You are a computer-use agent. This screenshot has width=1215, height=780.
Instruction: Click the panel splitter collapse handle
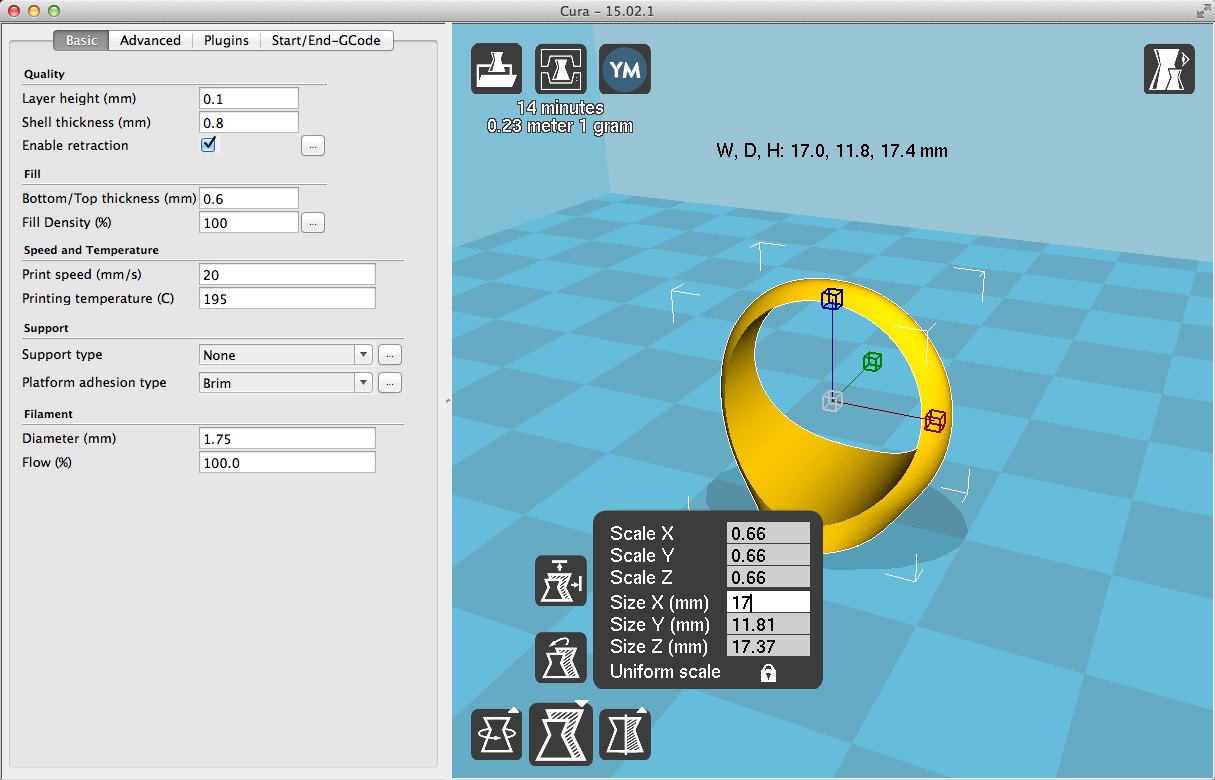[446, 400]
